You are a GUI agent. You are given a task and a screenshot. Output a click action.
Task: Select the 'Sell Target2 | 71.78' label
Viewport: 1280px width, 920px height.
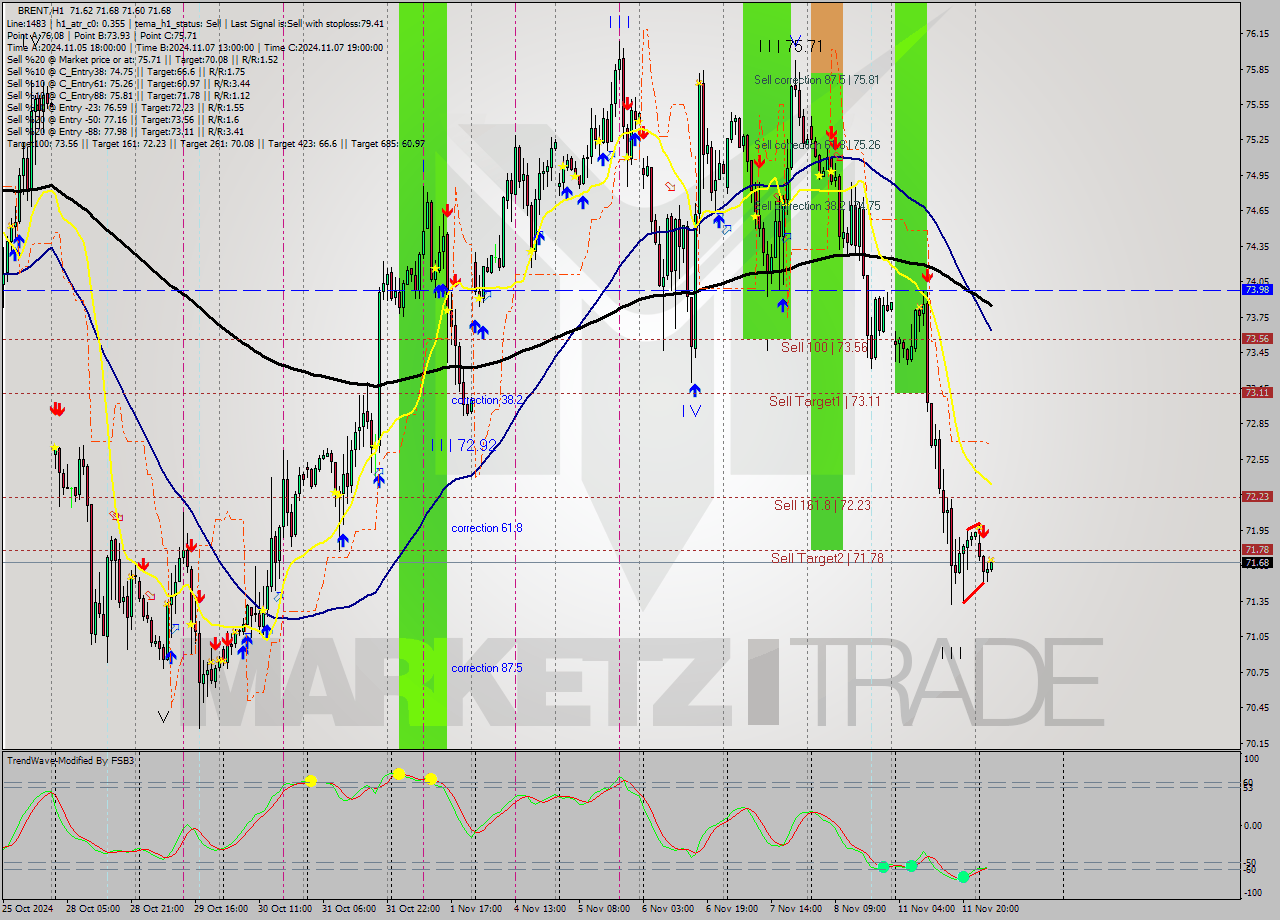[827, 558]
